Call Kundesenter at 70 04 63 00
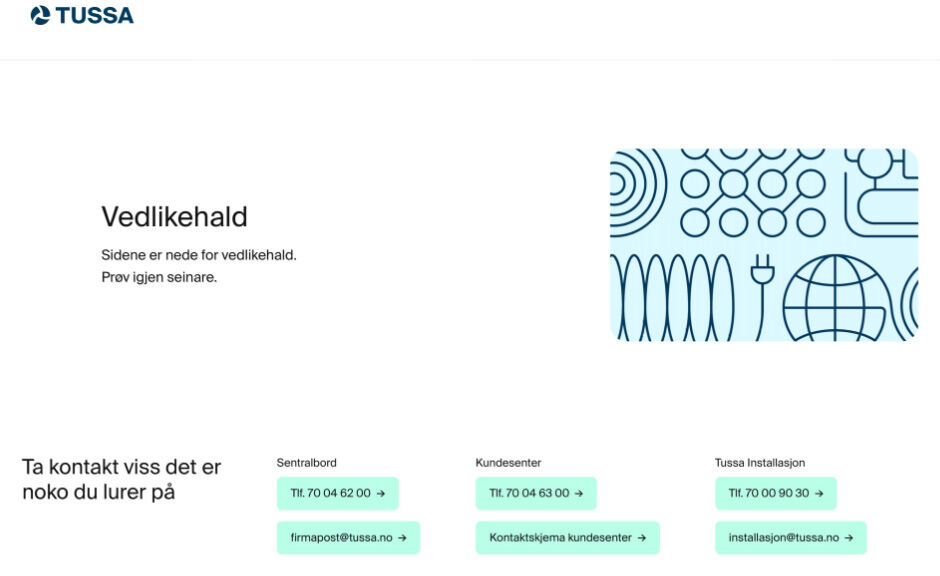940x576 pixels. point(536,493)
